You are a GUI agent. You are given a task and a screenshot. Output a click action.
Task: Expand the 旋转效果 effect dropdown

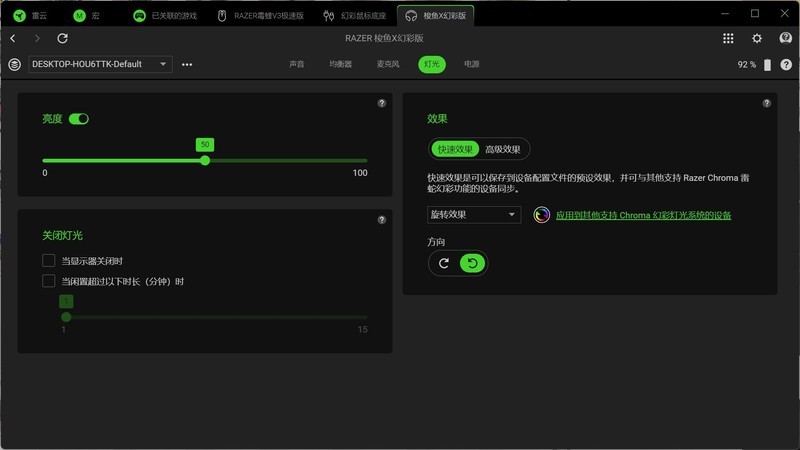point(474,215)
